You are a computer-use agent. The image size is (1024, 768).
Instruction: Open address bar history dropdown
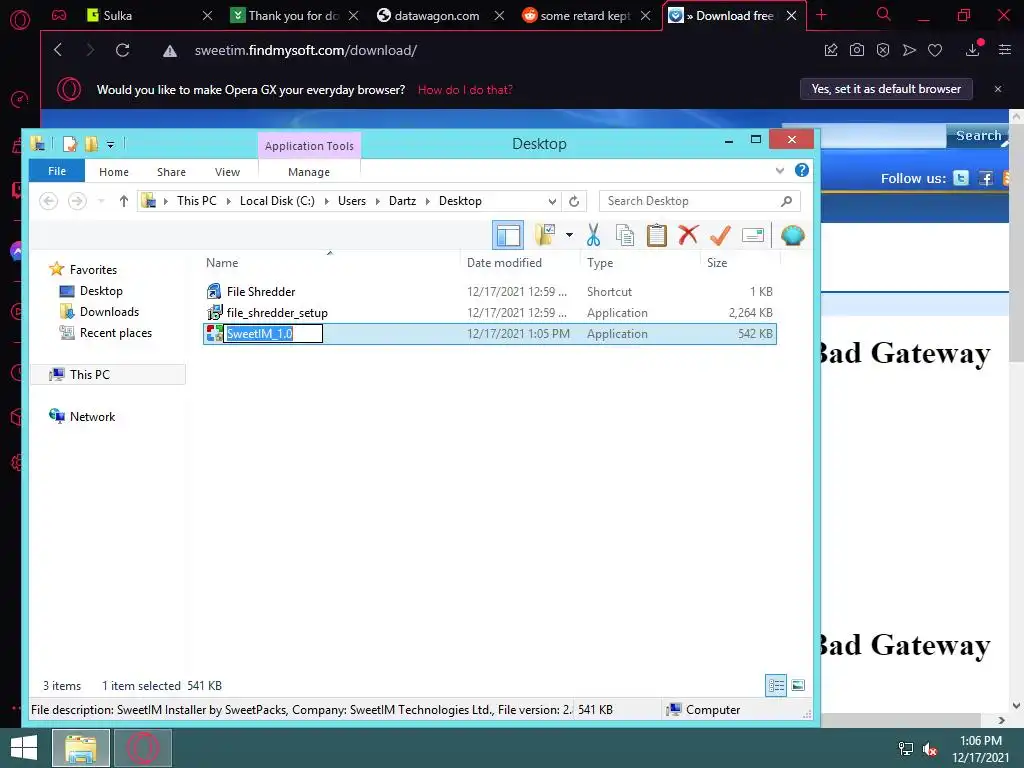552,201
